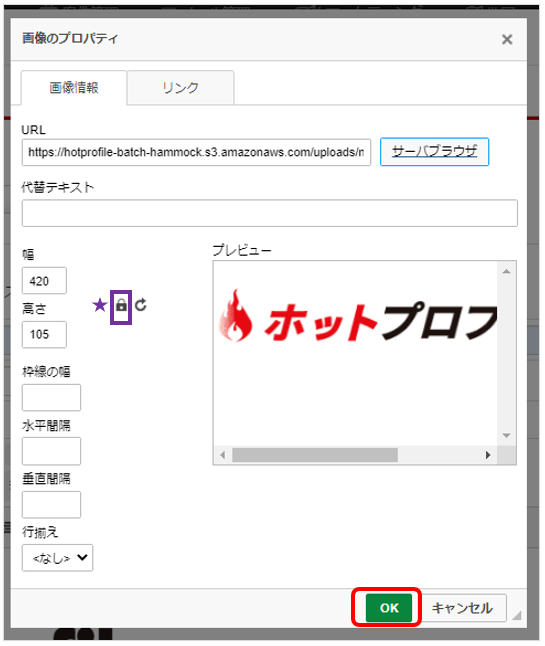Viewport: 545px width, 646px height.
Task: Click the preview scroll up arrow
Action: [506, 272]
